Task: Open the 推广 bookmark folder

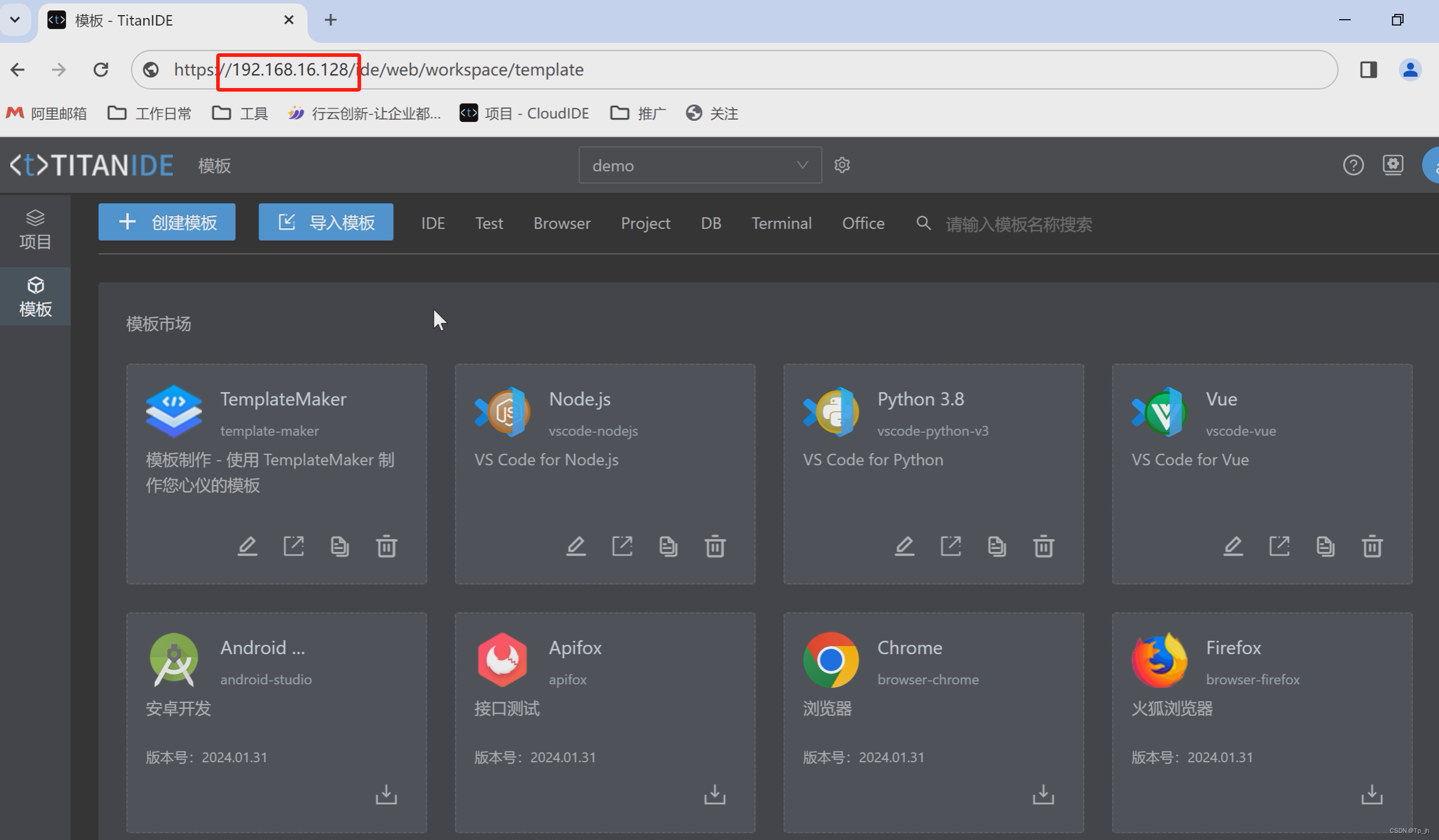Action: coord(638,113)
